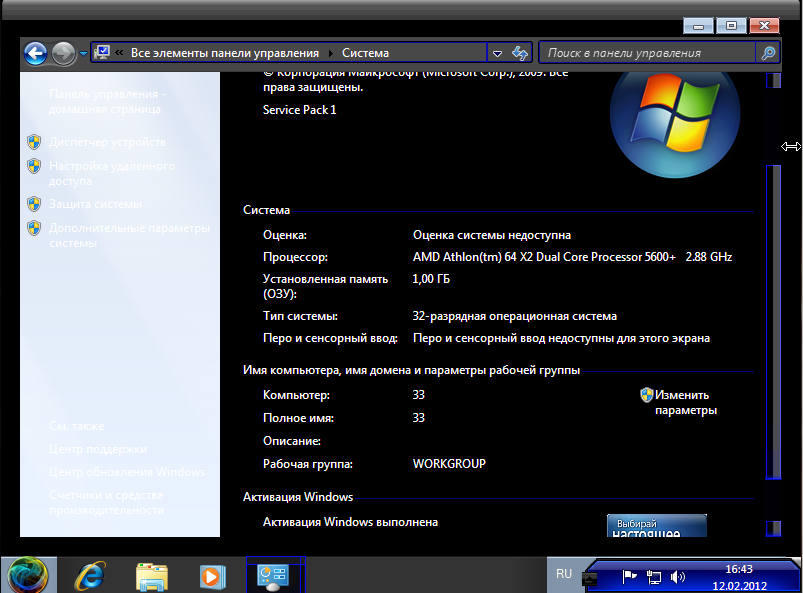Image resolution: width=803 pixels, height=593 pixels.
Task: Click the scrollbar up arrow
Action: [x=773, y=80]
